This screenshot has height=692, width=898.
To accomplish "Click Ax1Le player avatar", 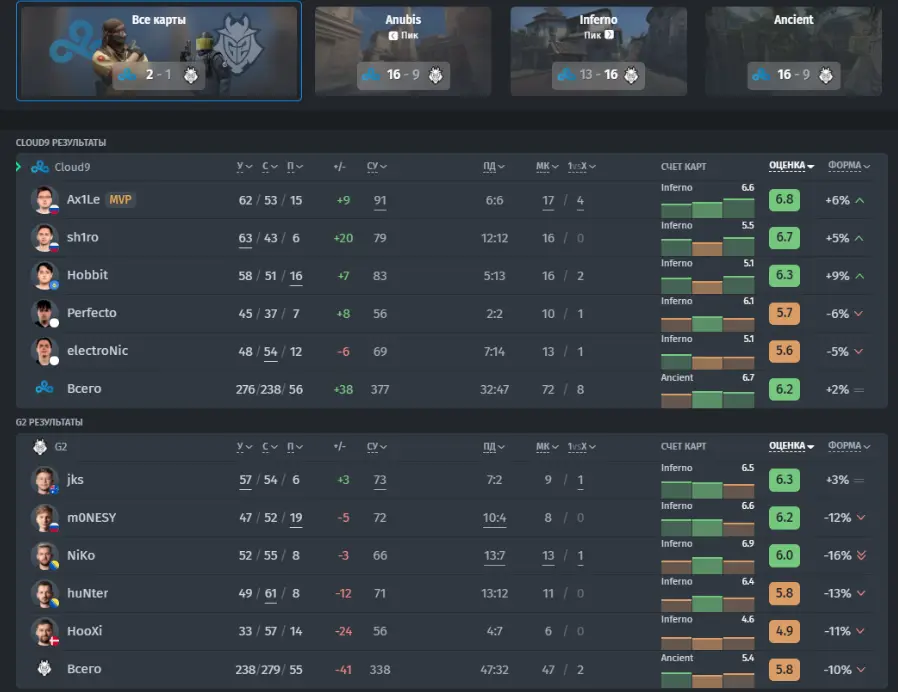I will tap(45, 200).
